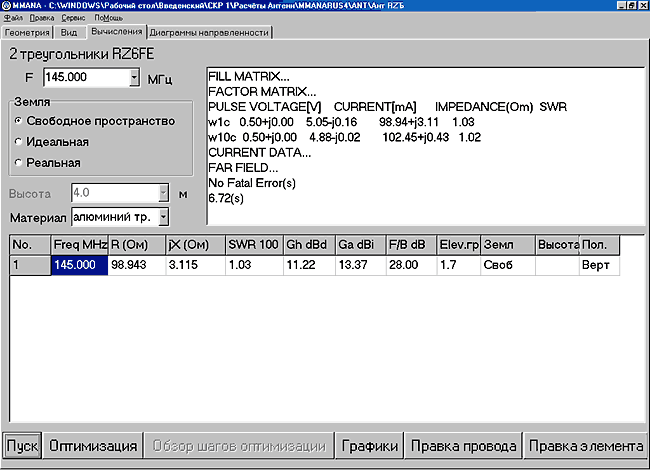Open the Файл menu
This screenshot has height=470, width=650.
(11, 19)
